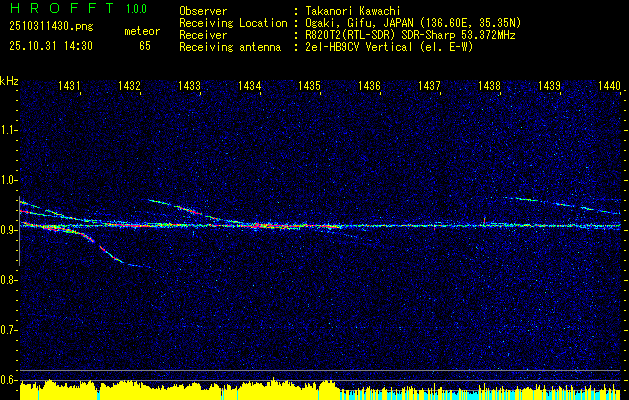Click the Ogaki, Gifu, JAPAN location text
The image size is (629, 400).
[x=412, y=23]
